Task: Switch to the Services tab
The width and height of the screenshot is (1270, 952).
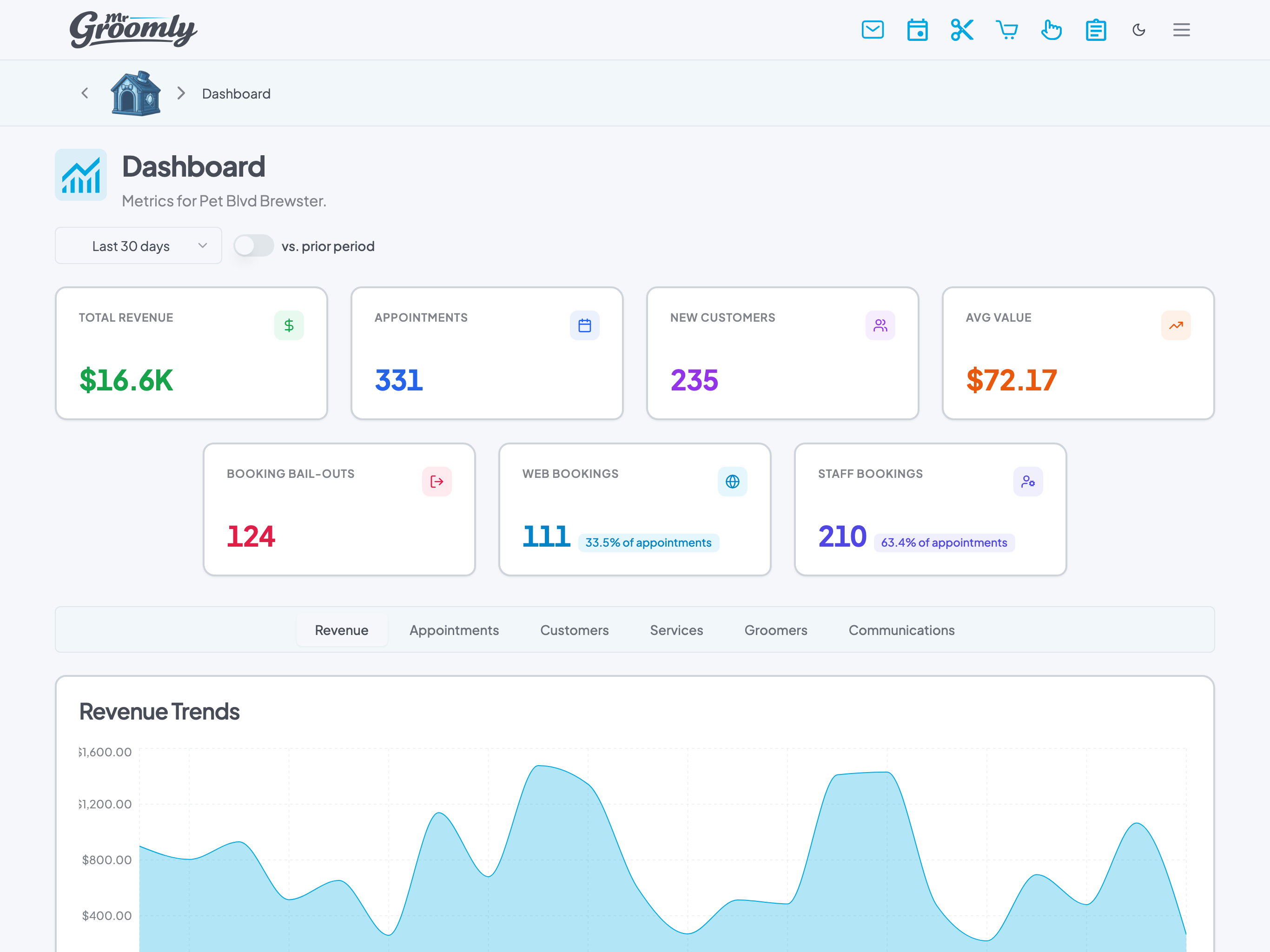Action: coord(676,630)
